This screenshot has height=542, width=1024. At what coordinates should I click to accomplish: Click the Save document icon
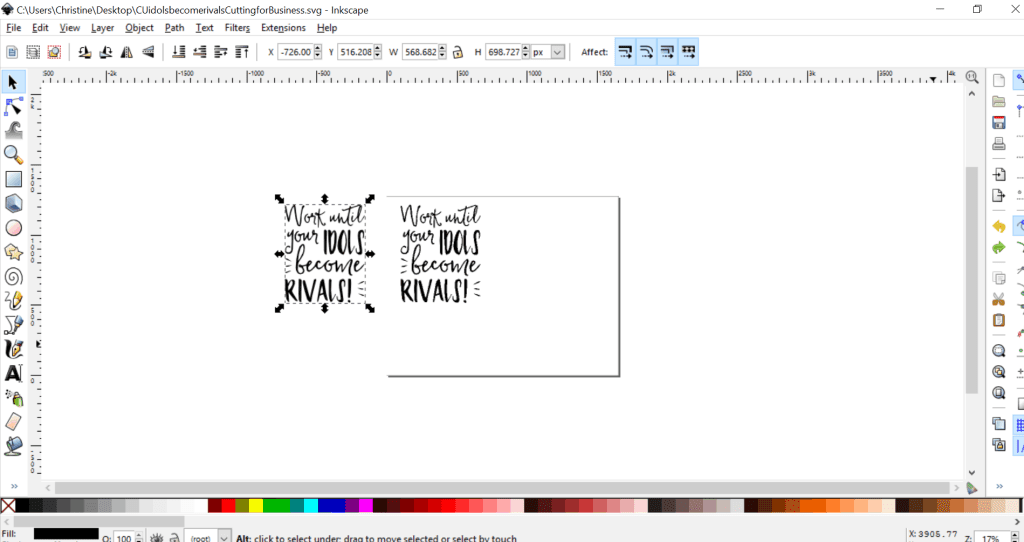tap(999, 123)
